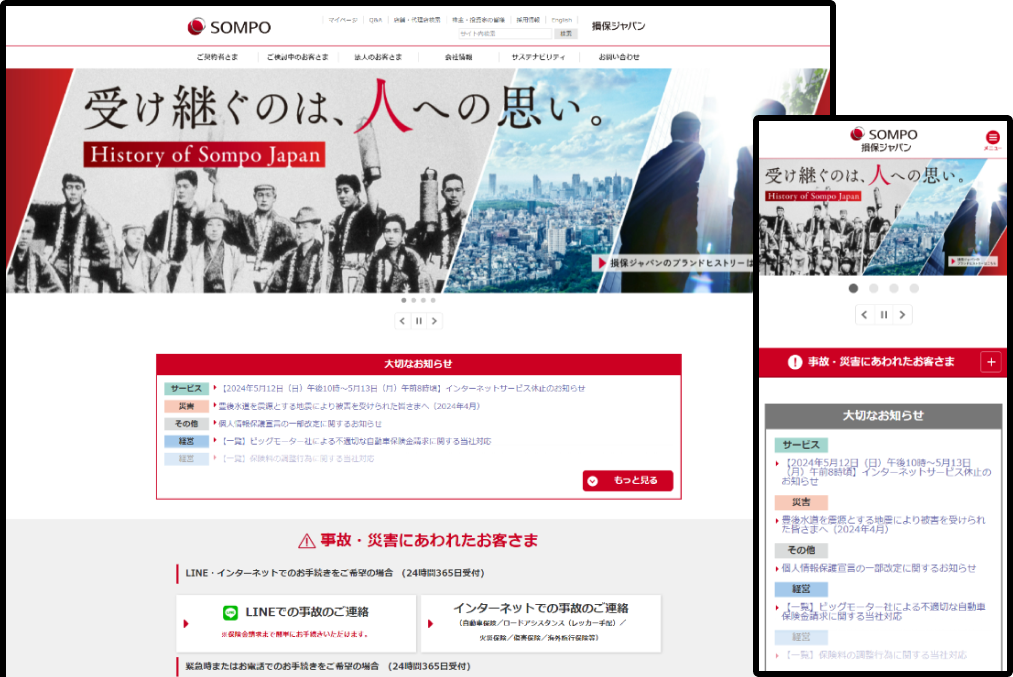
Task: Select the first dot of desktop carousel
Action: [404, 300]
